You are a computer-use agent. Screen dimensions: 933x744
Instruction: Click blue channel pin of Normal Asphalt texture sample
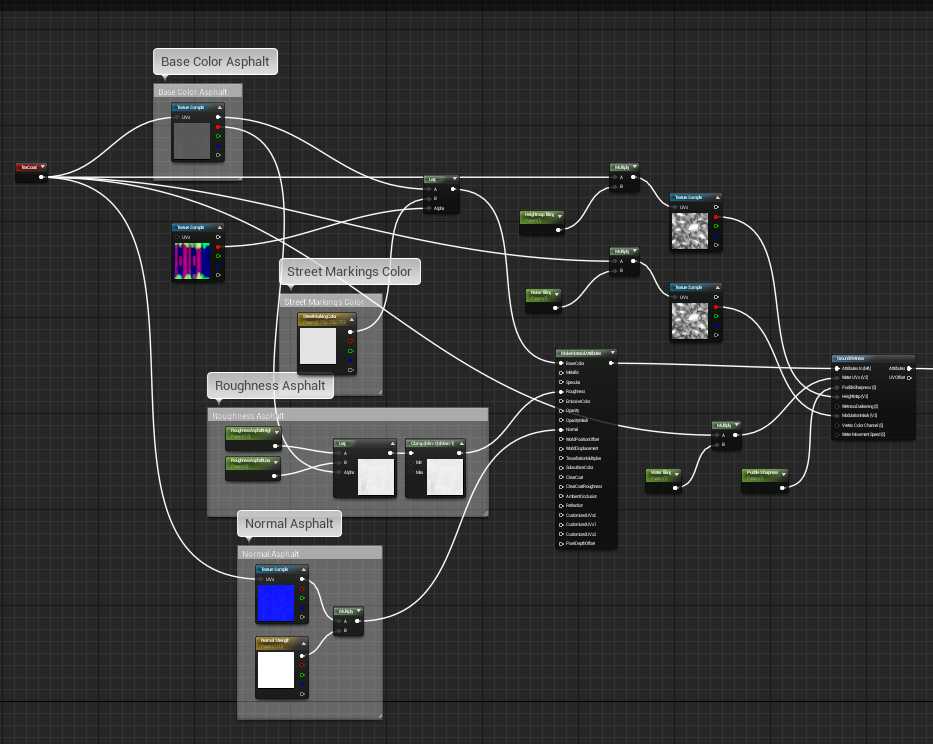click(x=302, y=608)
